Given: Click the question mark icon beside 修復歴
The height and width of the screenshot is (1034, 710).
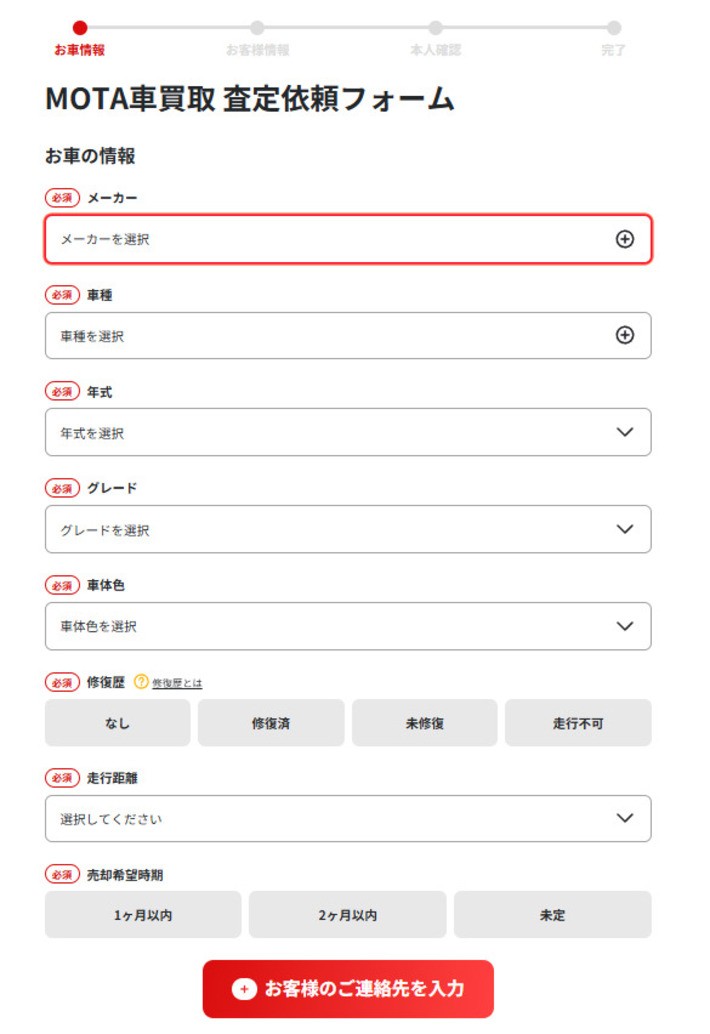Looking at the screenshot, I should pos(141,682).
